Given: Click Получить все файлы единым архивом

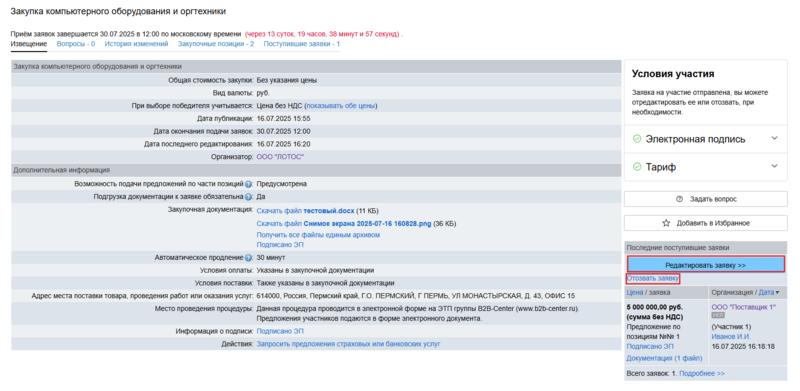Looking at the screenshot, I should [x=318, y=235].
